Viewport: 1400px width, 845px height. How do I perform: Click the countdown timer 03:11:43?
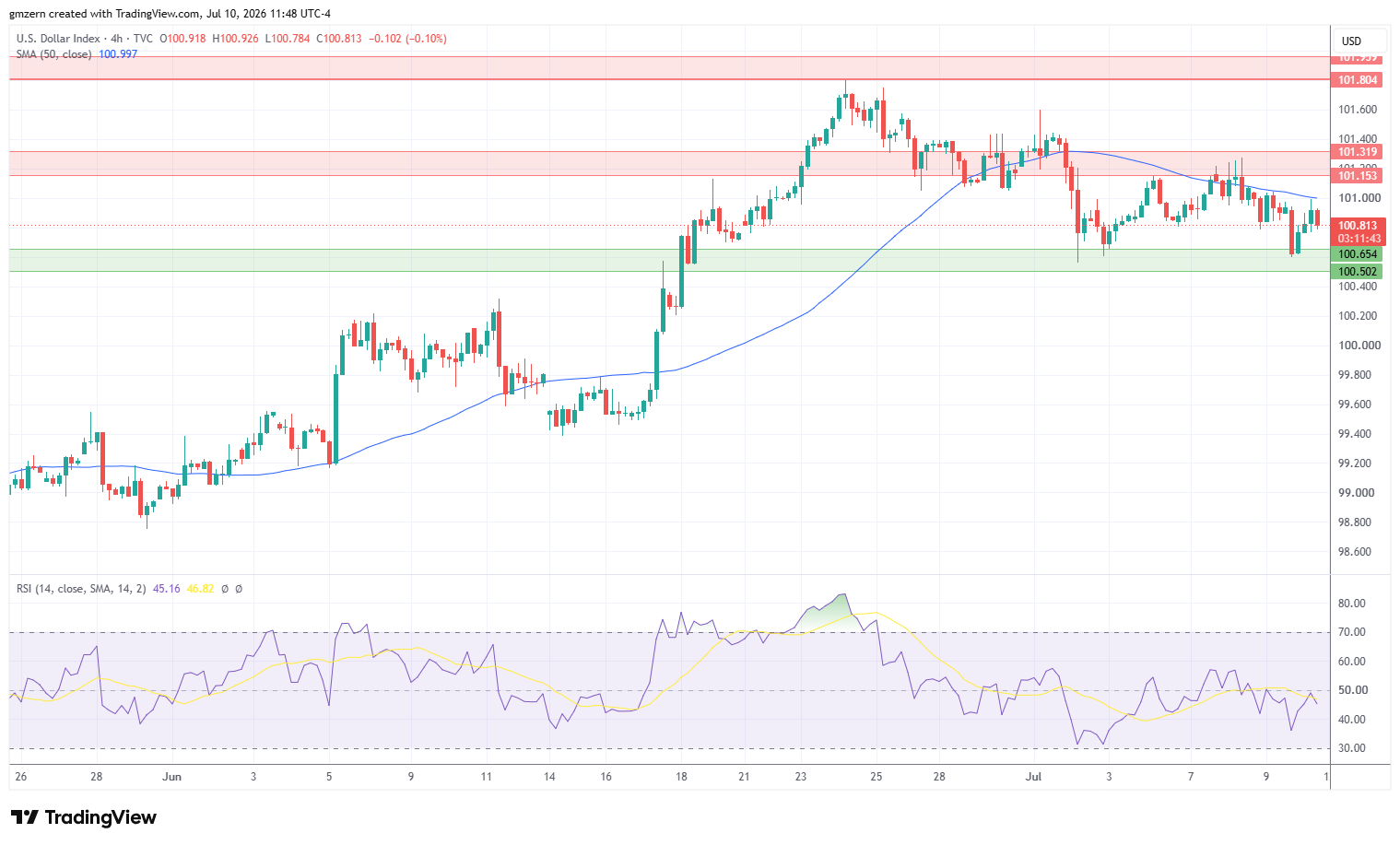click(1359, 239)
